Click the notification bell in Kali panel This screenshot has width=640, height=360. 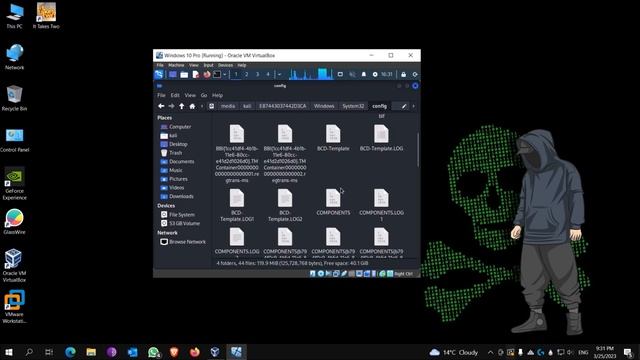pyautogui.click(x=364, y=74)
